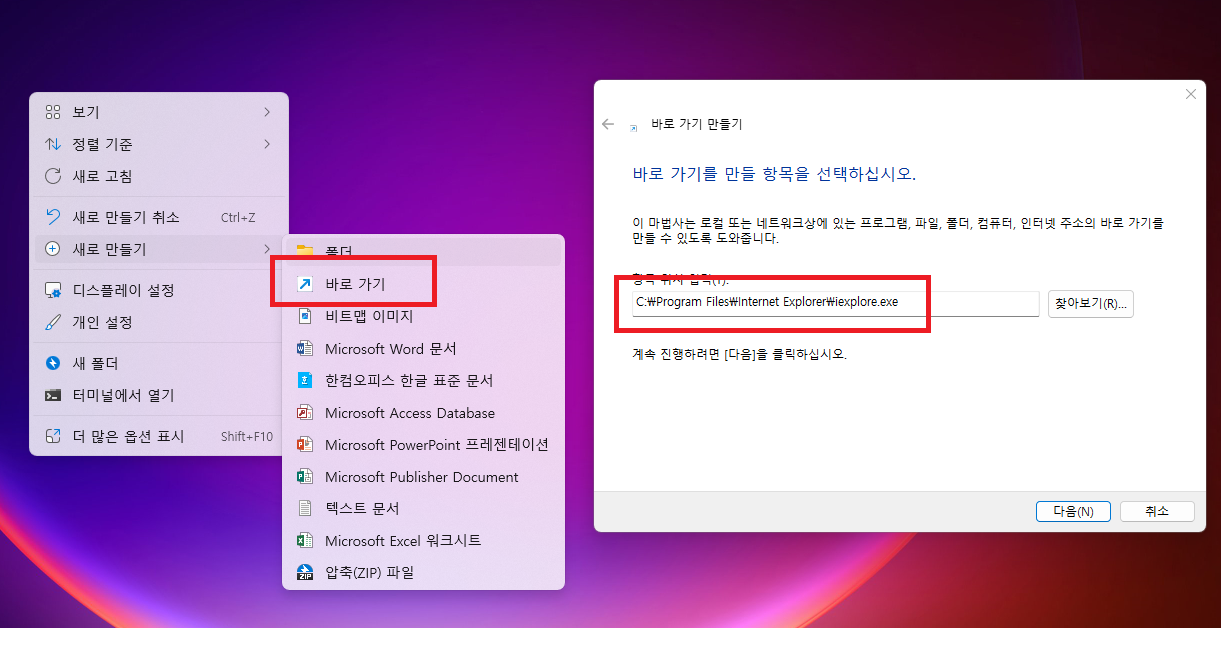Viewport: 1221px width, 648px height.
Task: Click the 한컴오피스 한글 document icon
Action: tap(305, 380)
